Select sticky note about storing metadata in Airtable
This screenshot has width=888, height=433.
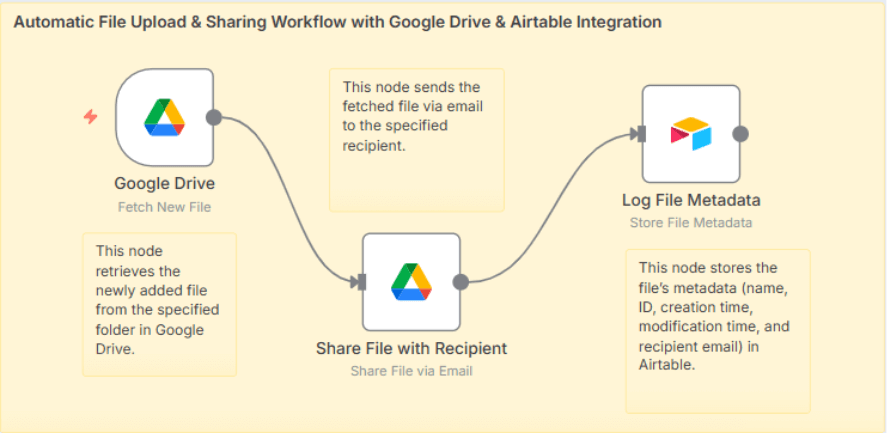(718, 331)
